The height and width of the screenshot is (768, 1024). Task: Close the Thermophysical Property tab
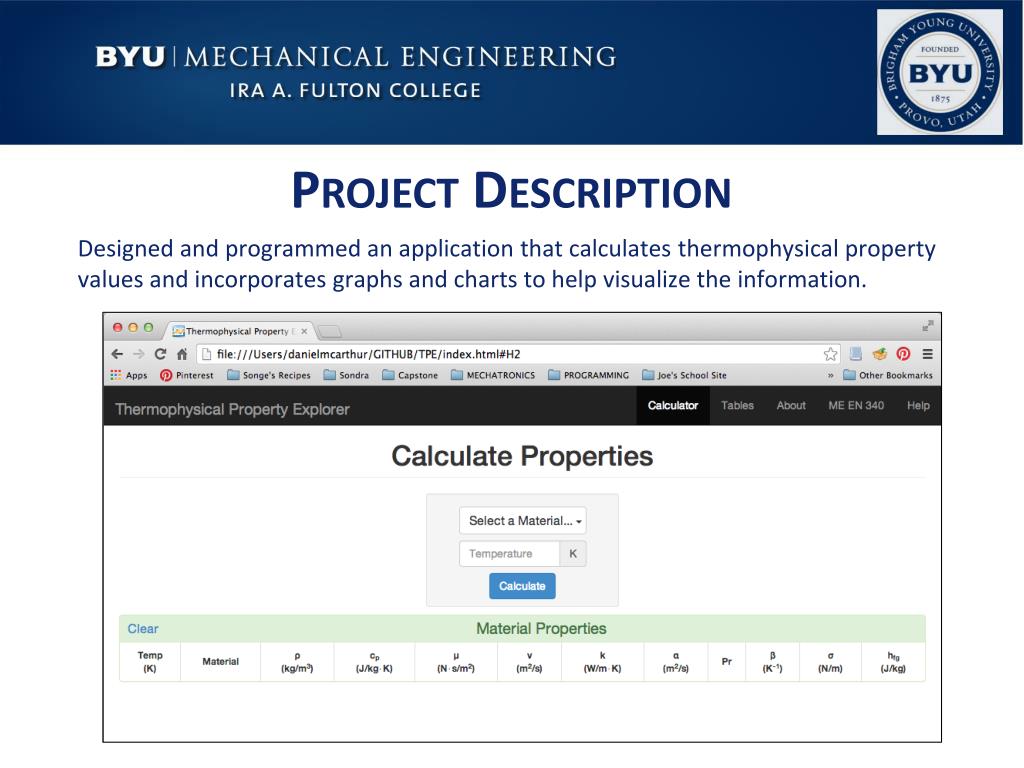304,331
